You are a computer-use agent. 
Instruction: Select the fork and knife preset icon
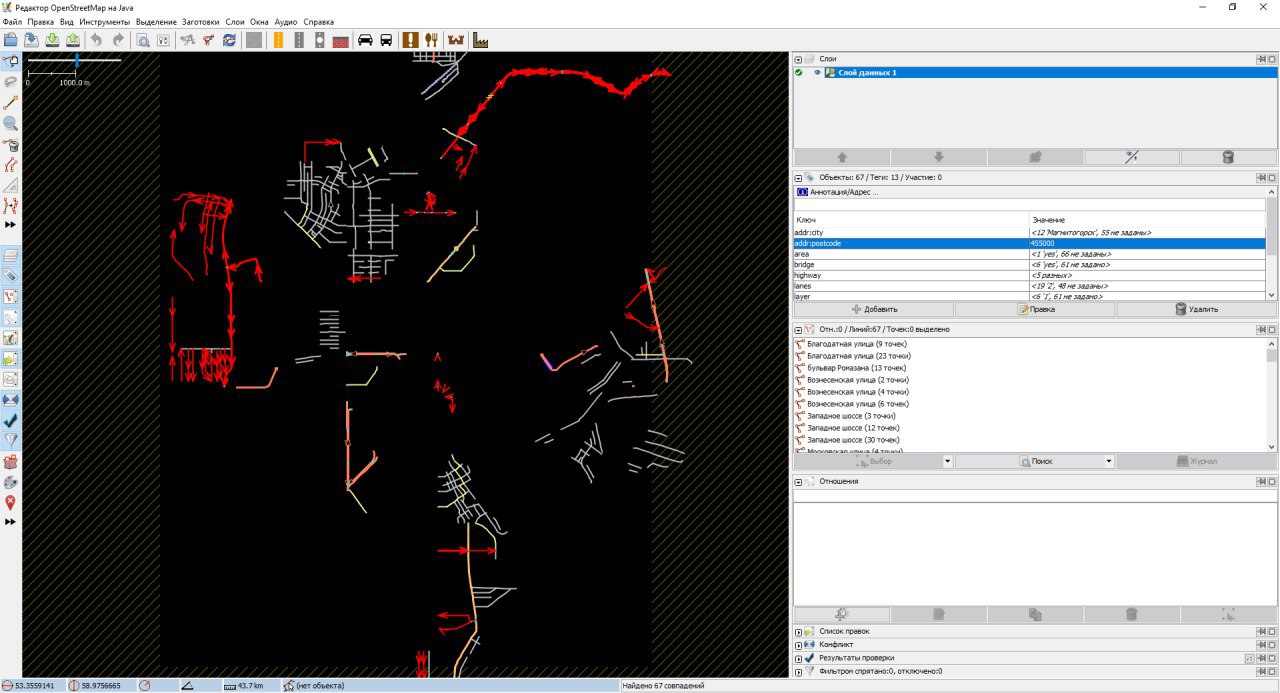pyautogui.click(x=432, y=40)
